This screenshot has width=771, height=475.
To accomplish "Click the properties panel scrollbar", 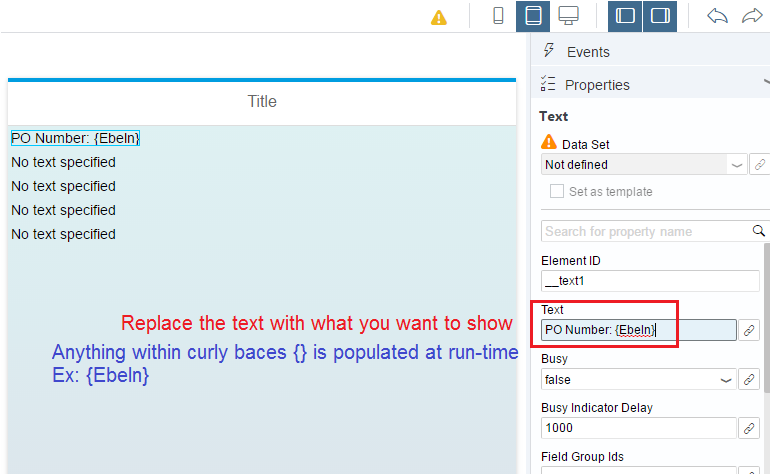I will [767, 317].
